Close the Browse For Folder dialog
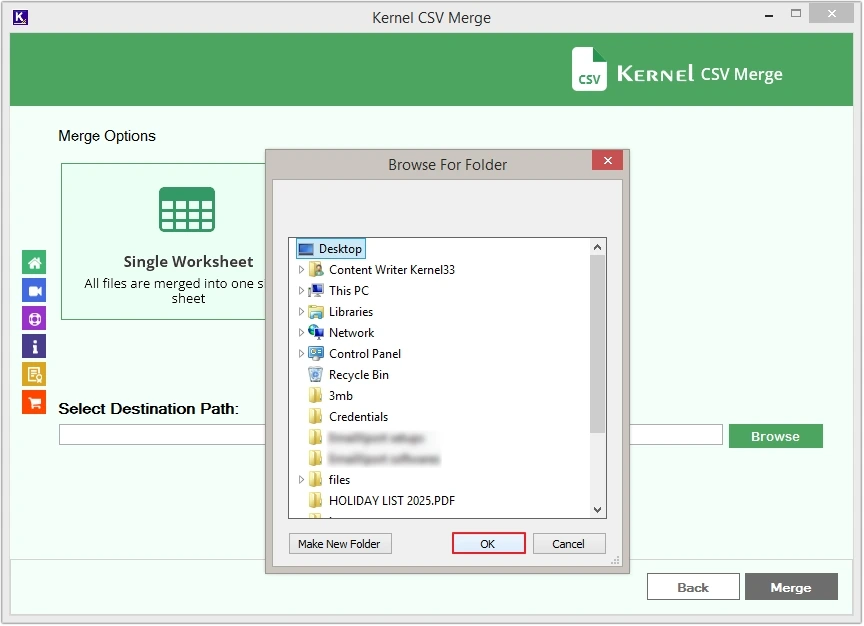 coord(608,160)
